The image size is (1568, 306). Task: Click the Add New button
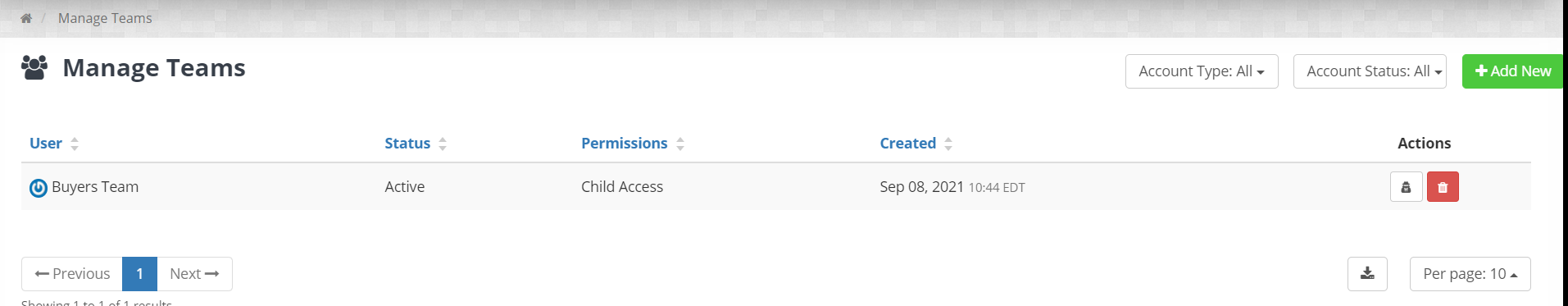pyautogui.click(x=1512, y=71)
